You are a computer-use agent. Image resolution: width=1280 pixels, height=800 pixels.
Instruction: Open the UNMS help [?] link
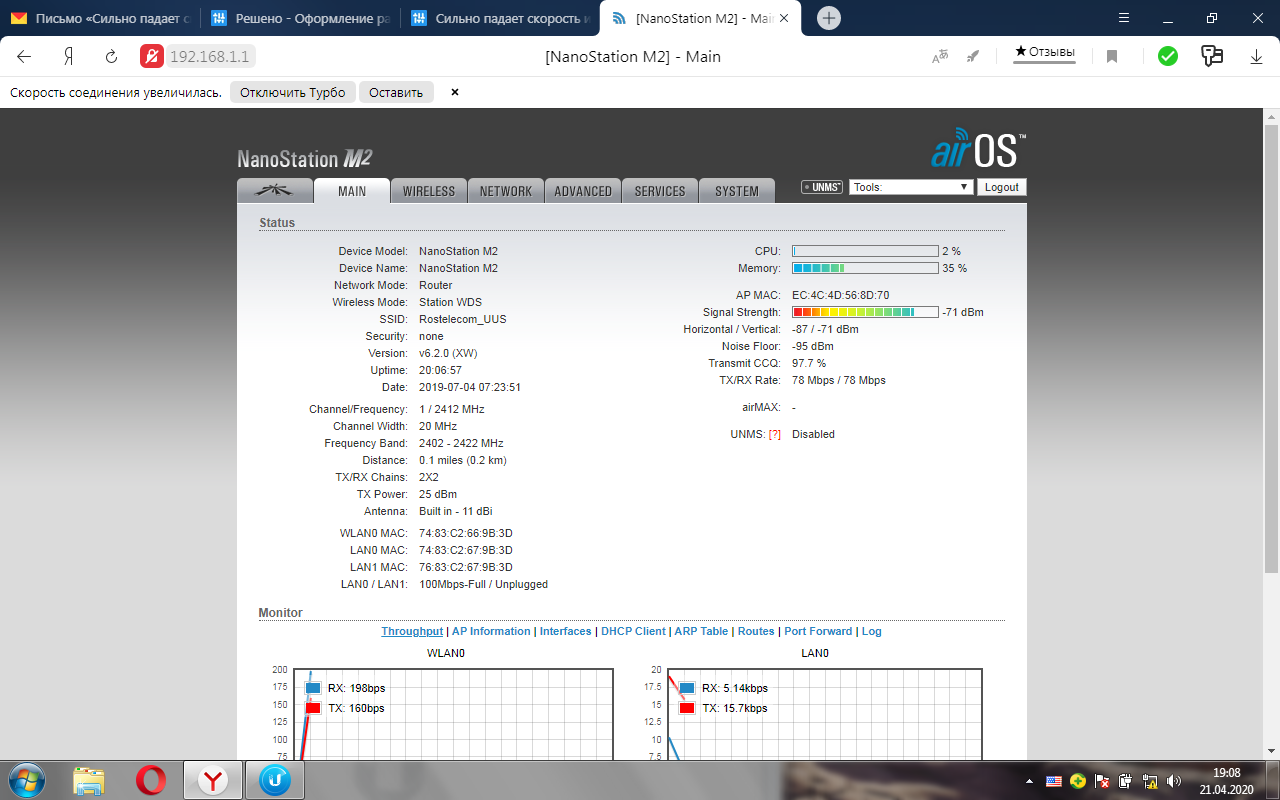coord(775,434)
